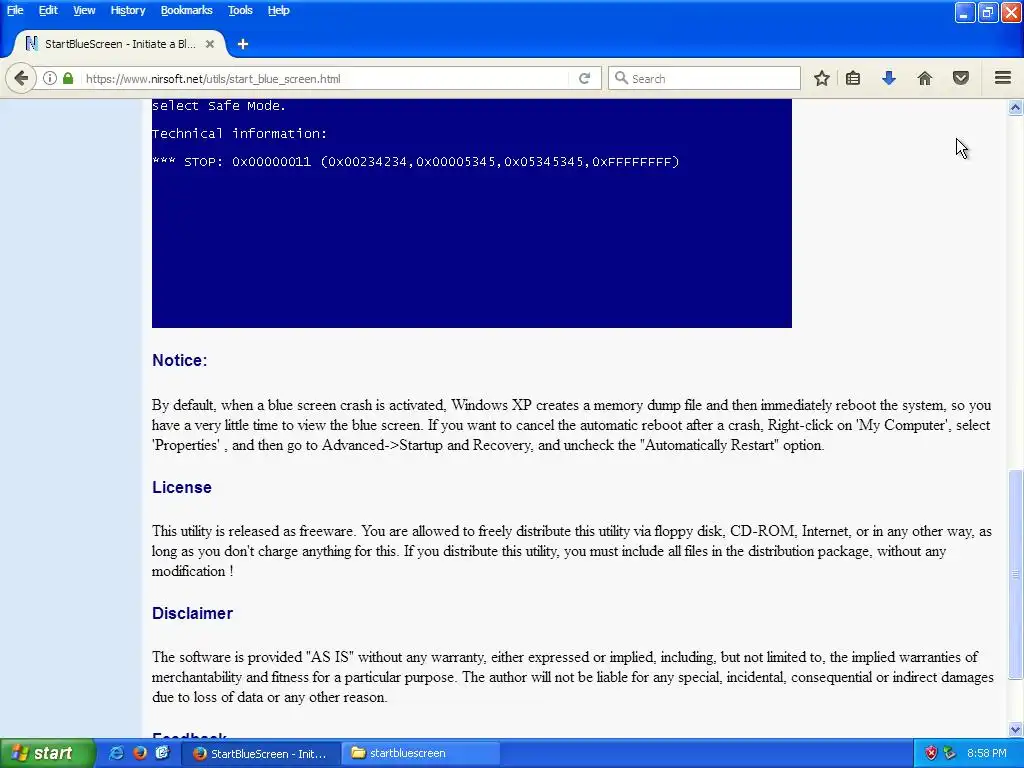Image resolution: width=1024 pixels, height=768 pixels.
Task: Click the STOP: 0x00000011 error line
Action: click(415, 161)
